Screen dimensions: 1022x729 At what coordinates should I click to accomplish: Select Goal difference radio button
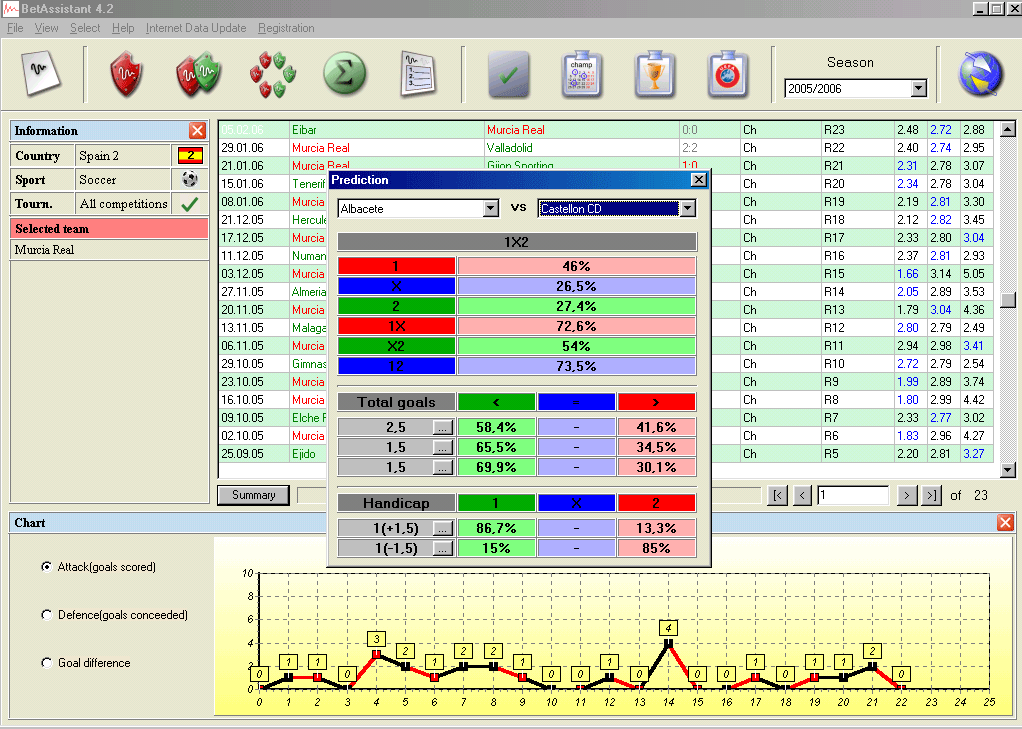[47, 663]
